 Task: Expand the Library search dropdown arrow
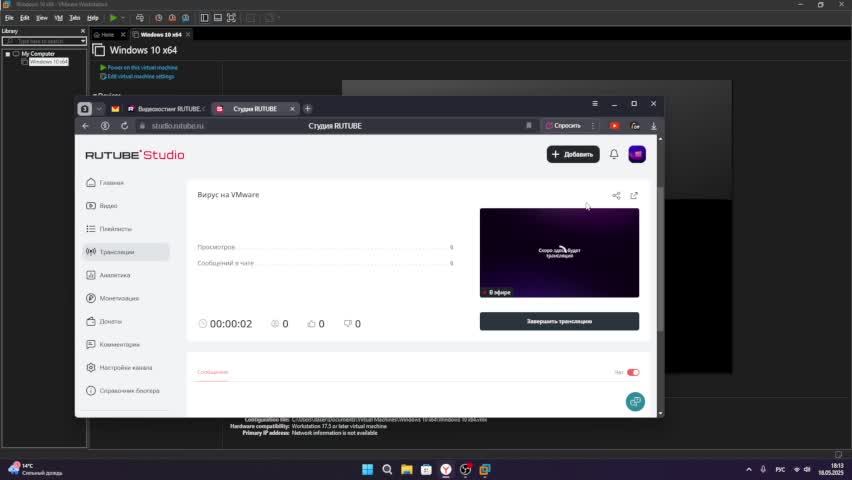tap(83, 41)
